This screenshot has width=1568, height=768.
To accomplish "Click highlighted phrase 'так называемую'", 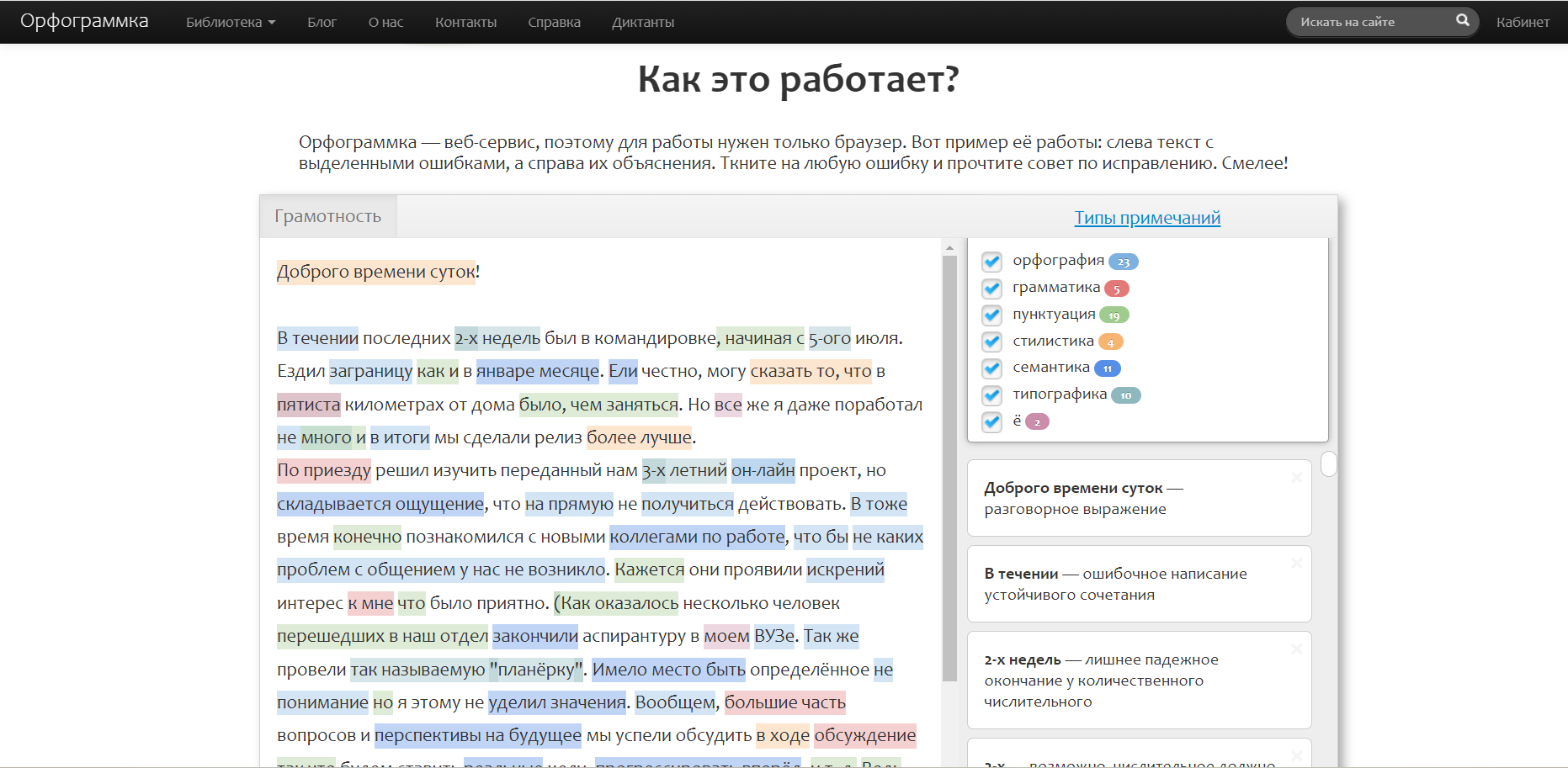I will [x=417, y=670].
